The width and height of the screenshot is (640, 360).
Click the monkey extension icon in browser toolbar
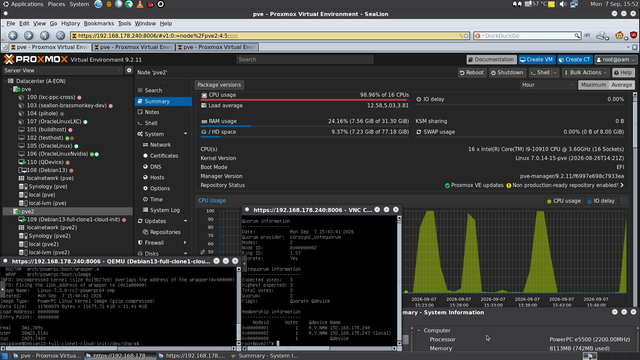pyautogui.click(x=620, y=36)
